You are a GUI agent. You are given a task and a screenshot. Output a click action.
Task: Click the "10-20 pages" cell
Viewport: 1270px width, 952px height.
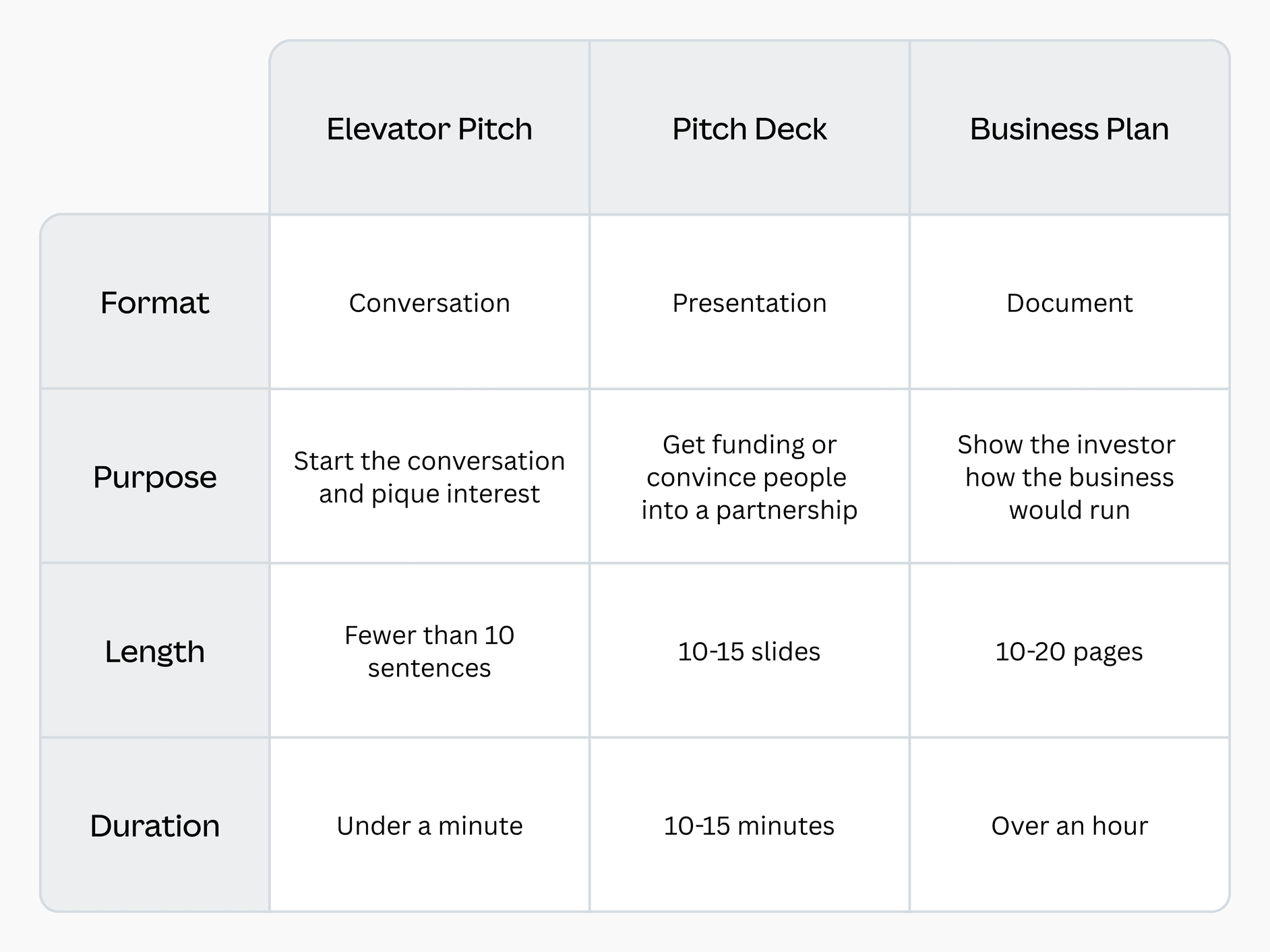click(1069, 652)
